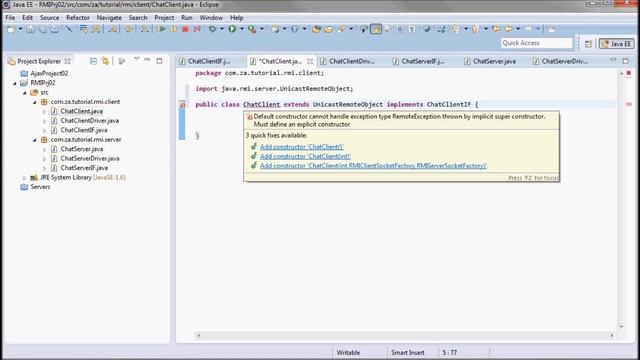Viewport: 640px width, 360px height.
Task: Open the Debug configurations dropdown arrow
Action: click(222, 29)
